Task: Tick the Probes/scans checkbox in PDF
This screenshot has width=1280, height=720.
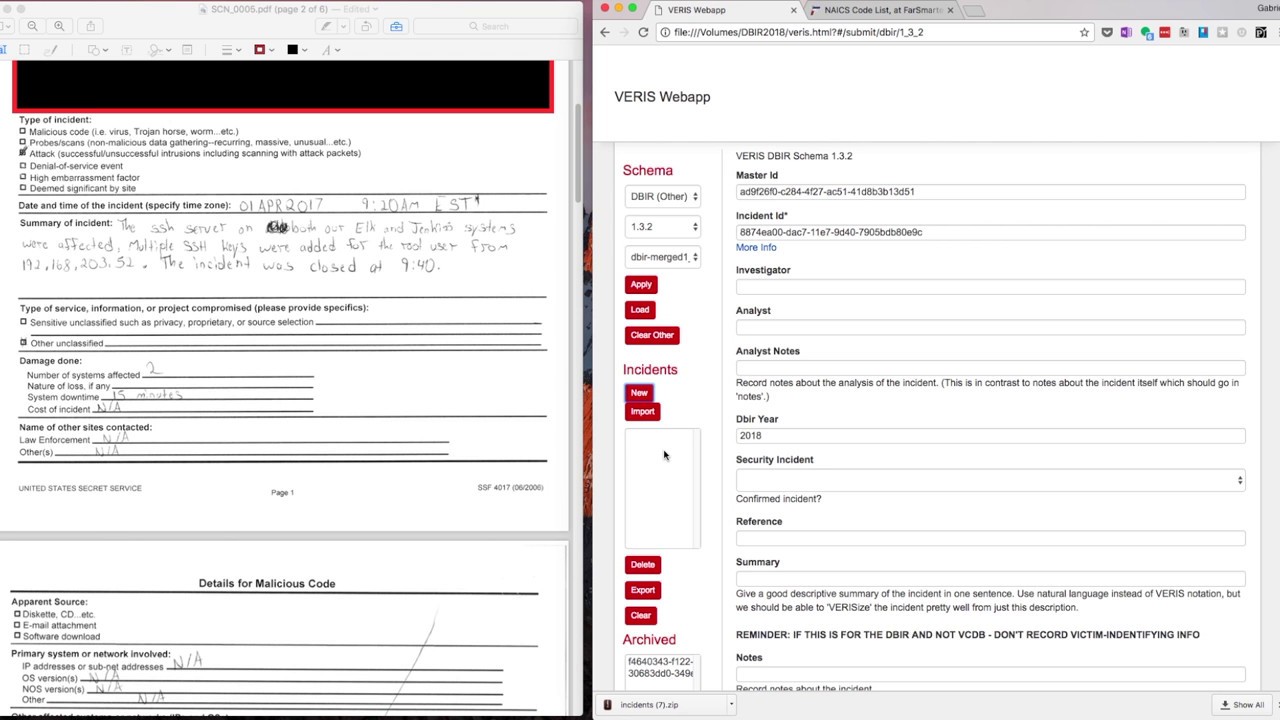Action: coord(23,142)
